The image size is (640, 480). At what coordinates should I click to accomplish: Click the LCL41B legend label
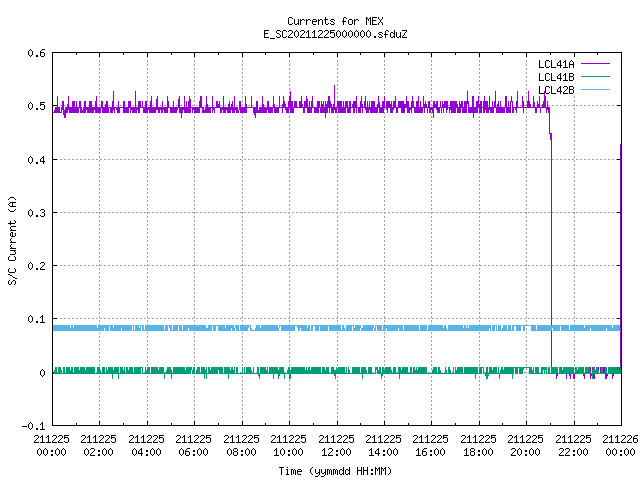point(556,77)
